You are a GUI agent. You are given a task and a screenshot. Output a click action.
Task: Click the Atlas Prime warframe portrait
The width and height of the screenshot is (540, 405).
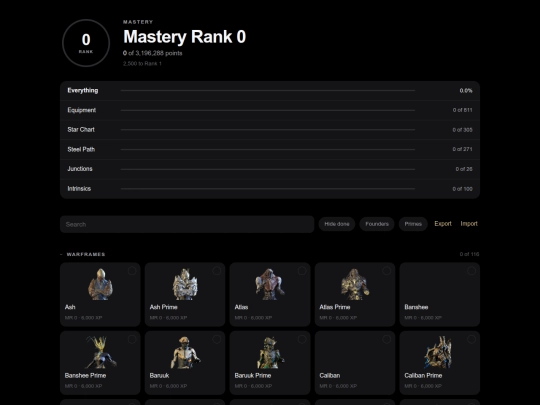click(355, 284)
